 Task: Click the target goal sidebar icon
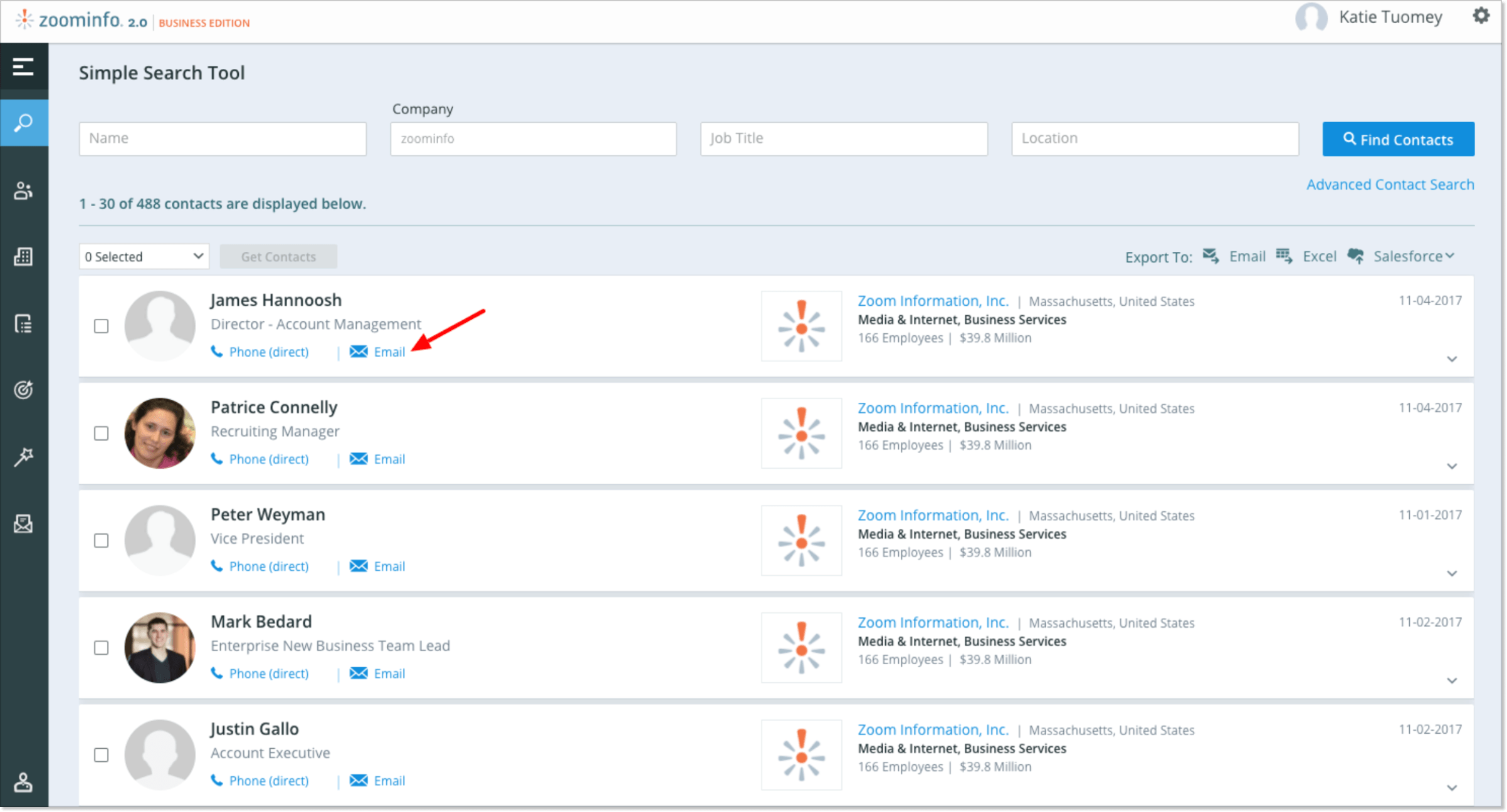tap(23, 390)
